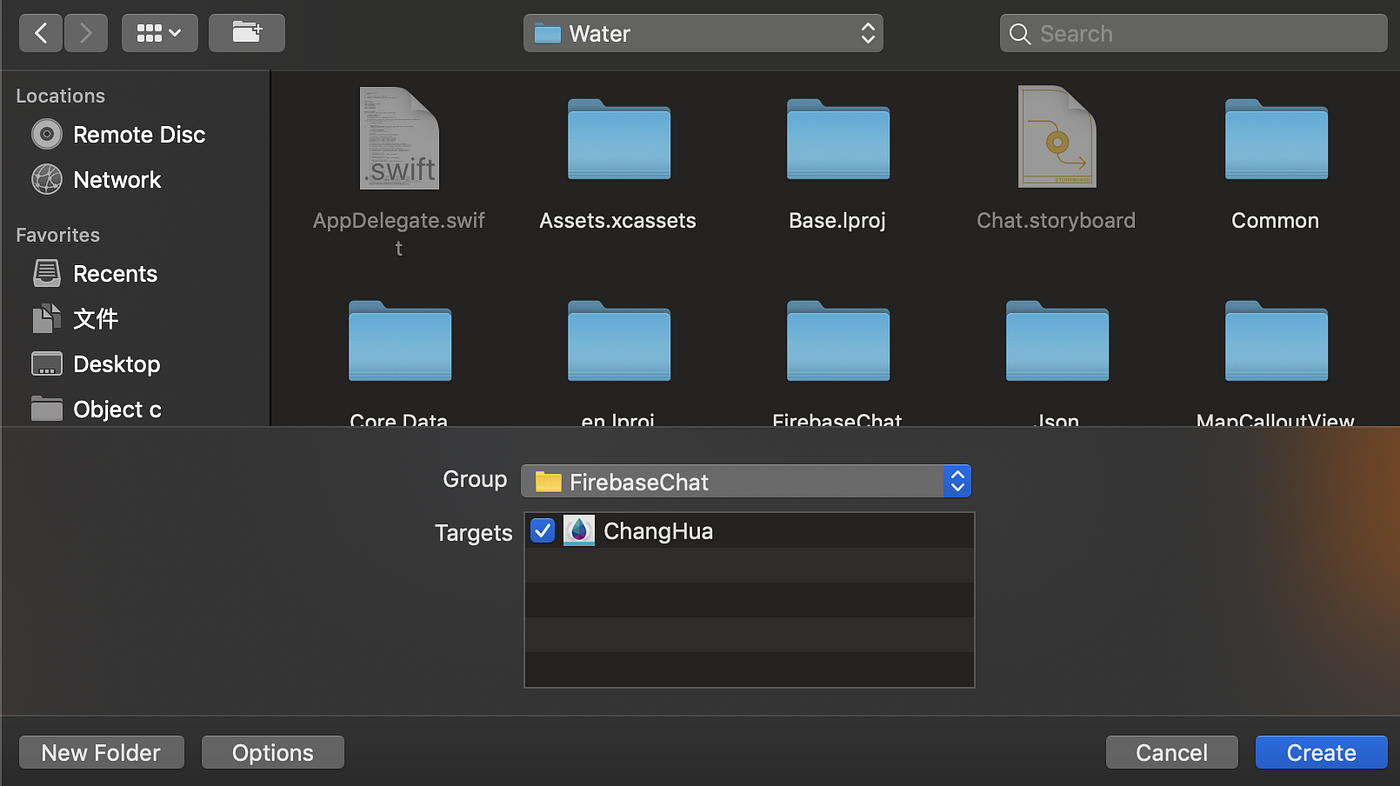Viewport: 1400px width, 786px height.
Task: Open the icon view mode dropdown
Action: [160, 33]
